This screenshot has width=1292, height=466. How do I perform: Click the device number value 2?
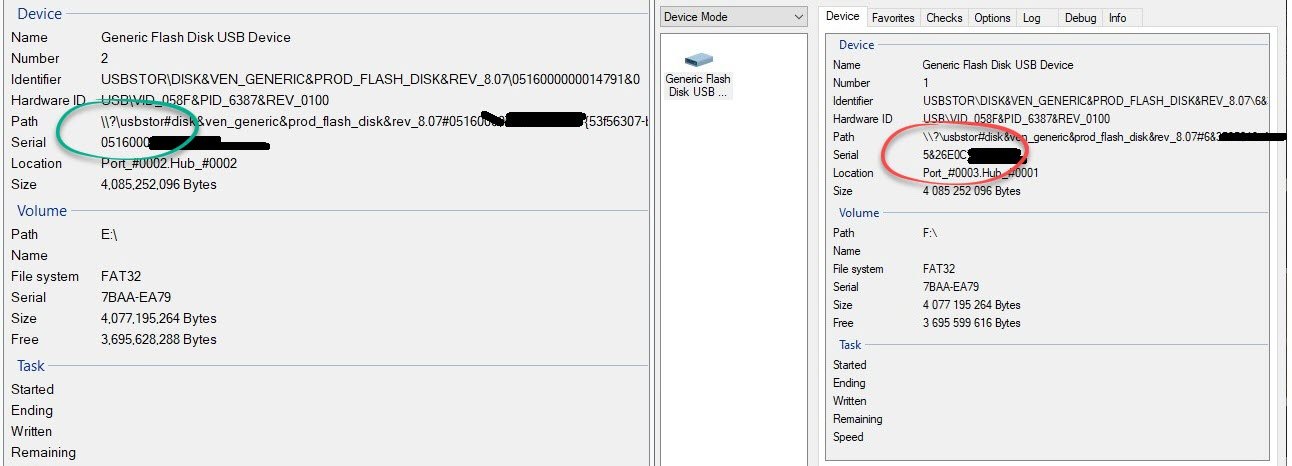105,58
